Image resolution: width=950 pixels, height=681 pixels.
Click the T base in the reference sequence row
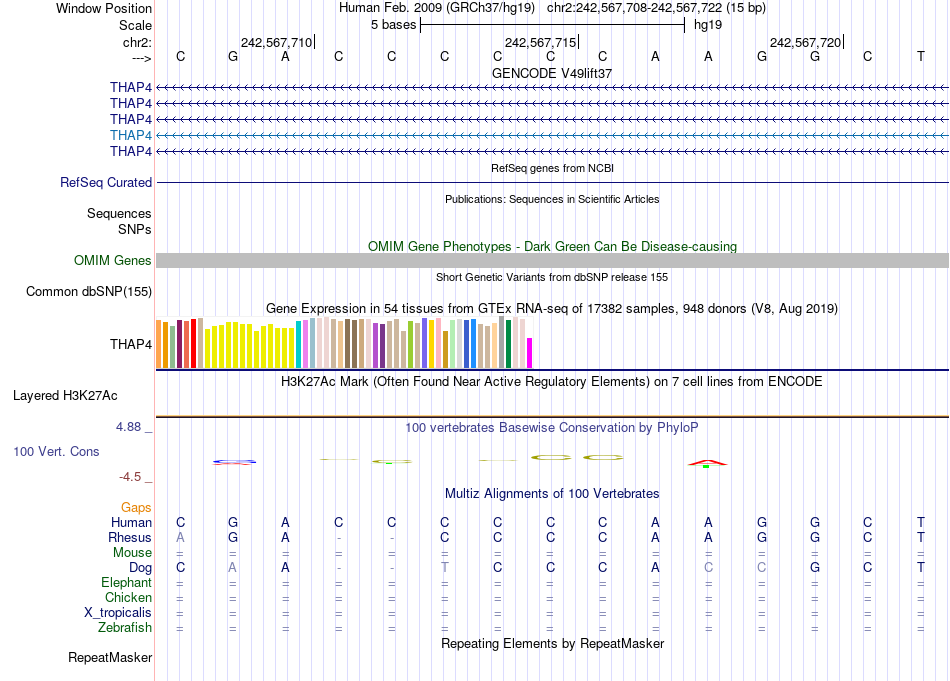click(x=920, y=56)
